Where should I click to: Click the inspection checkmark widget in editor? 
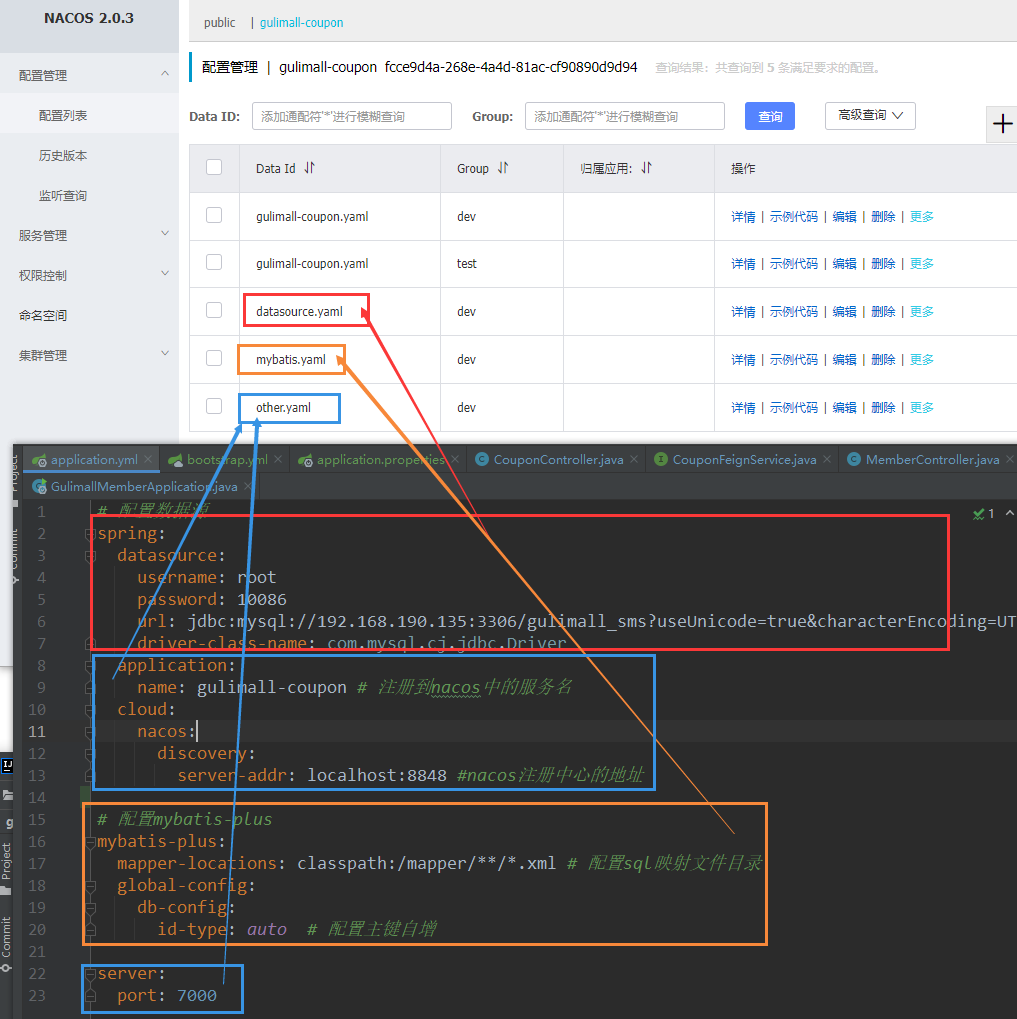click(x=984, y=514)
